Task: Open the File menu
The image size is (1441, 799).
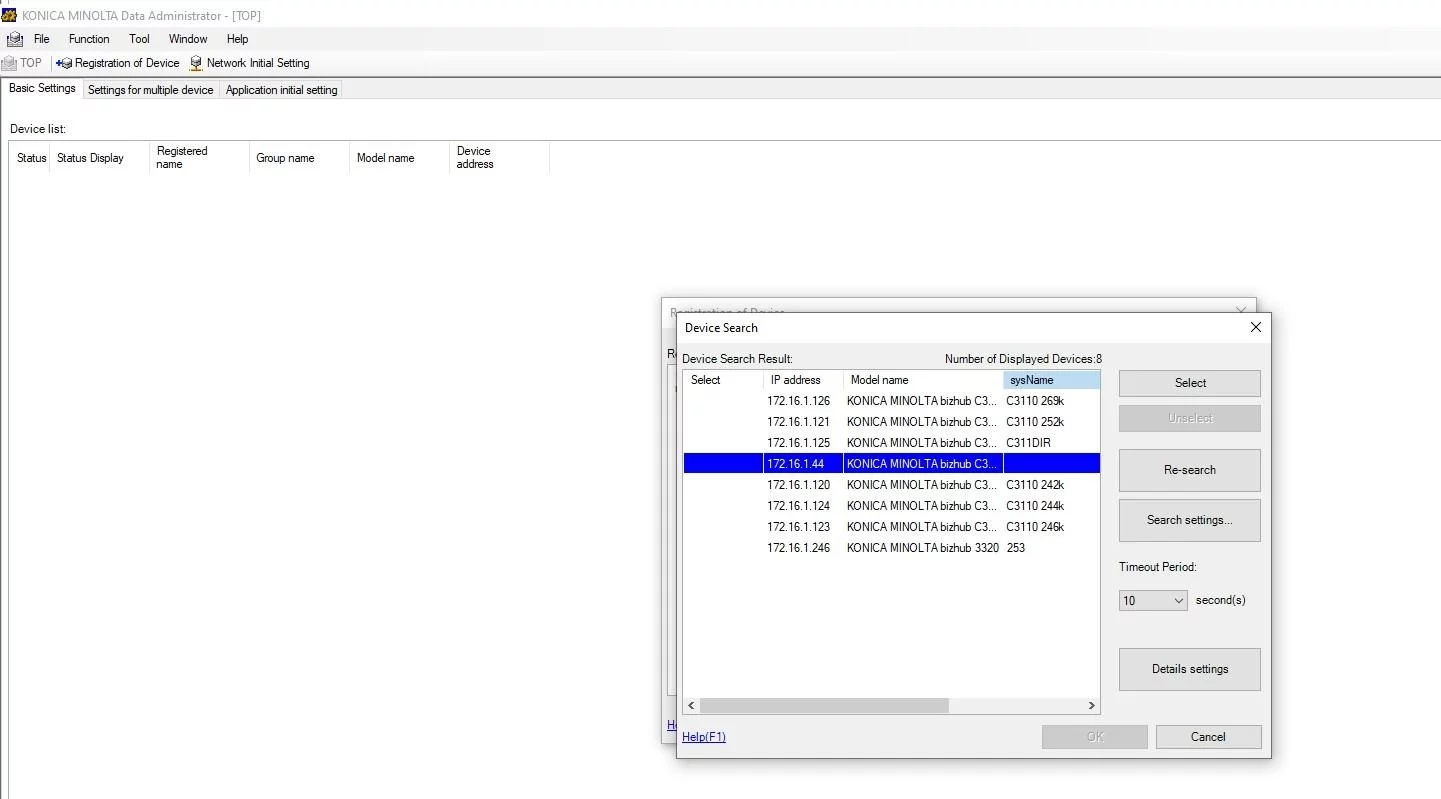Action: 41,39
